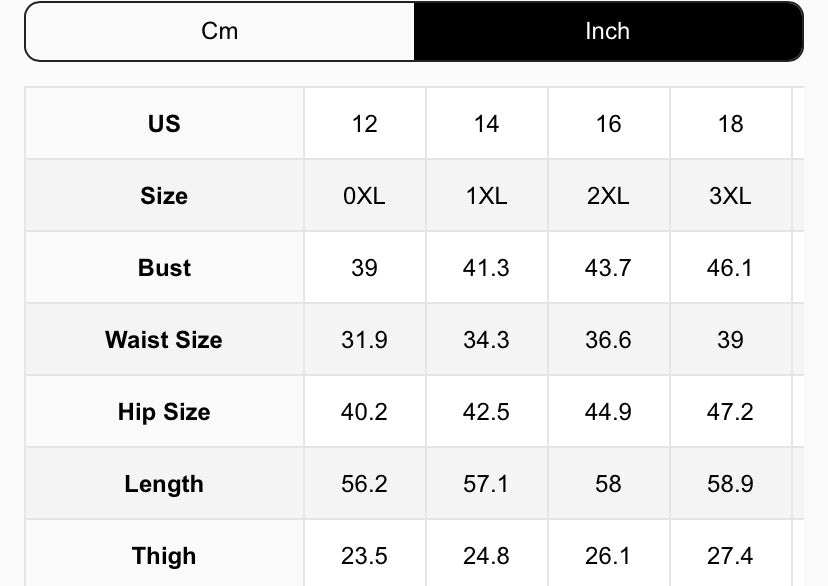The image size is (828, 586).
Task: Click the 3XL size cell
Action: click(x=730, y=195)
